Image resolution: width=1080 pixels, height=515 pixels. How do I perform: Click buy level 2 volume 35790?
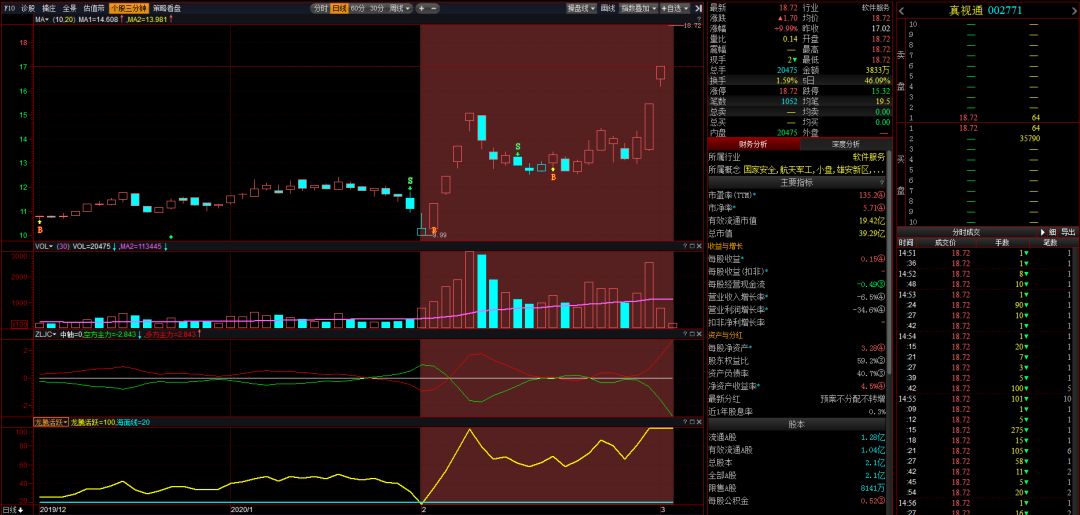pos(1030,138)
